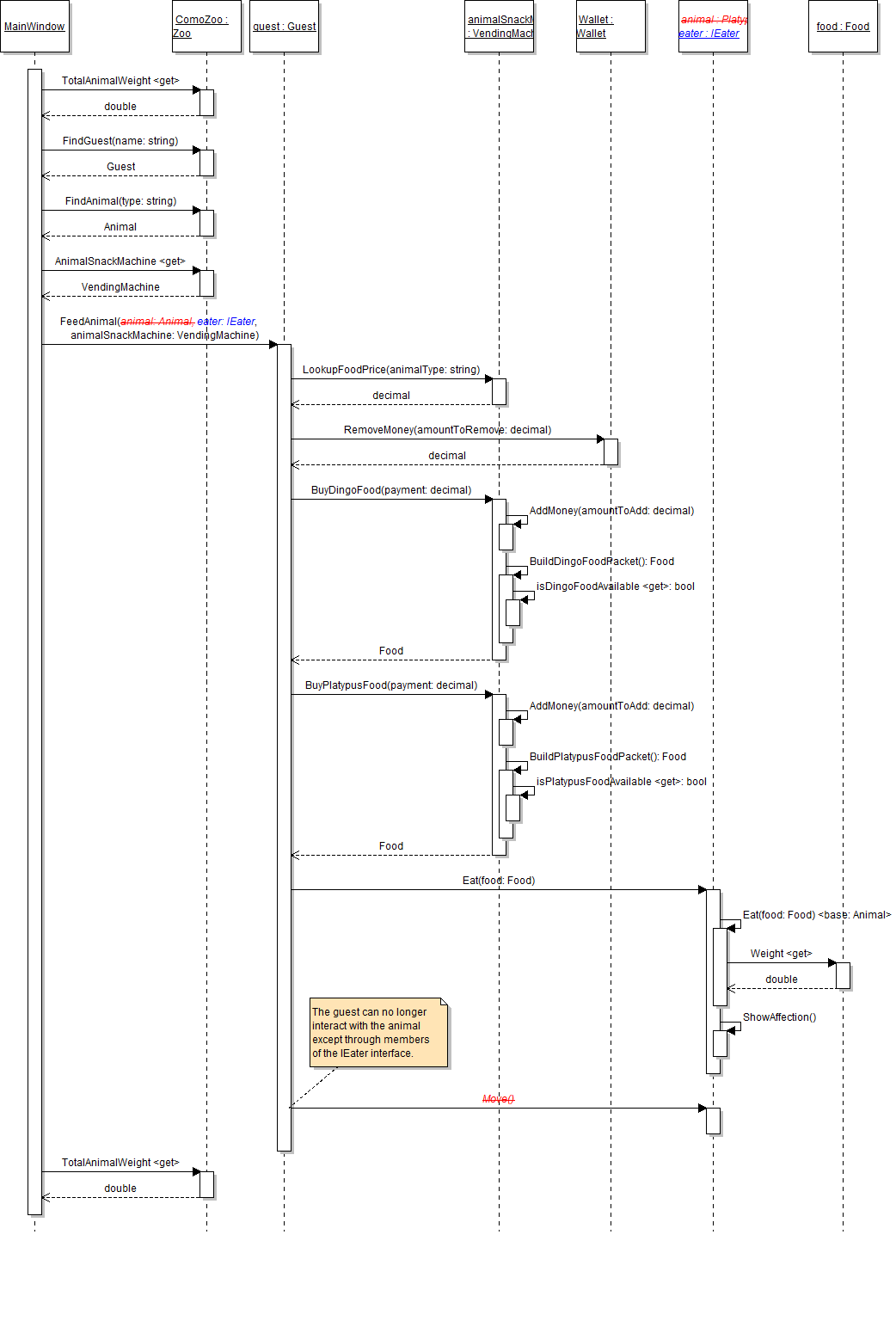Click the RemoveMoney(amountToRemove: decimal) message label
The height and width of the screenshot is (1339, 896).
coord(447,430)
